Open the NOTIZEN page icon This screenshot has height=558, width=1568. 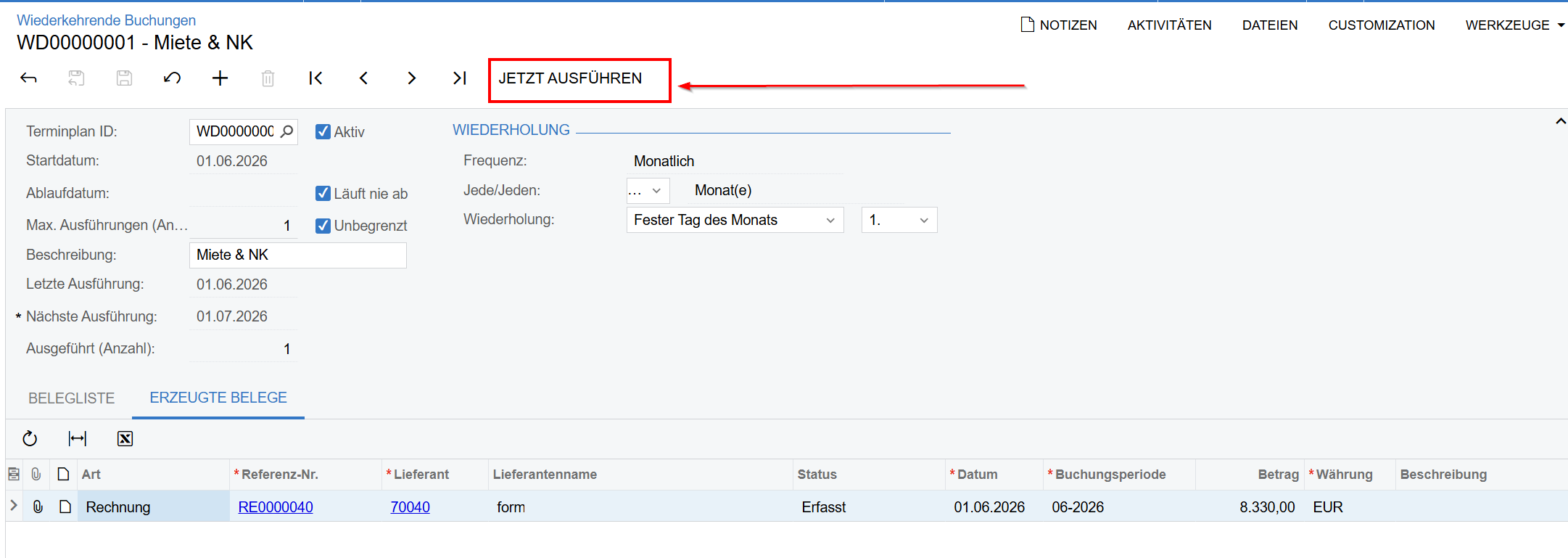1027,25
